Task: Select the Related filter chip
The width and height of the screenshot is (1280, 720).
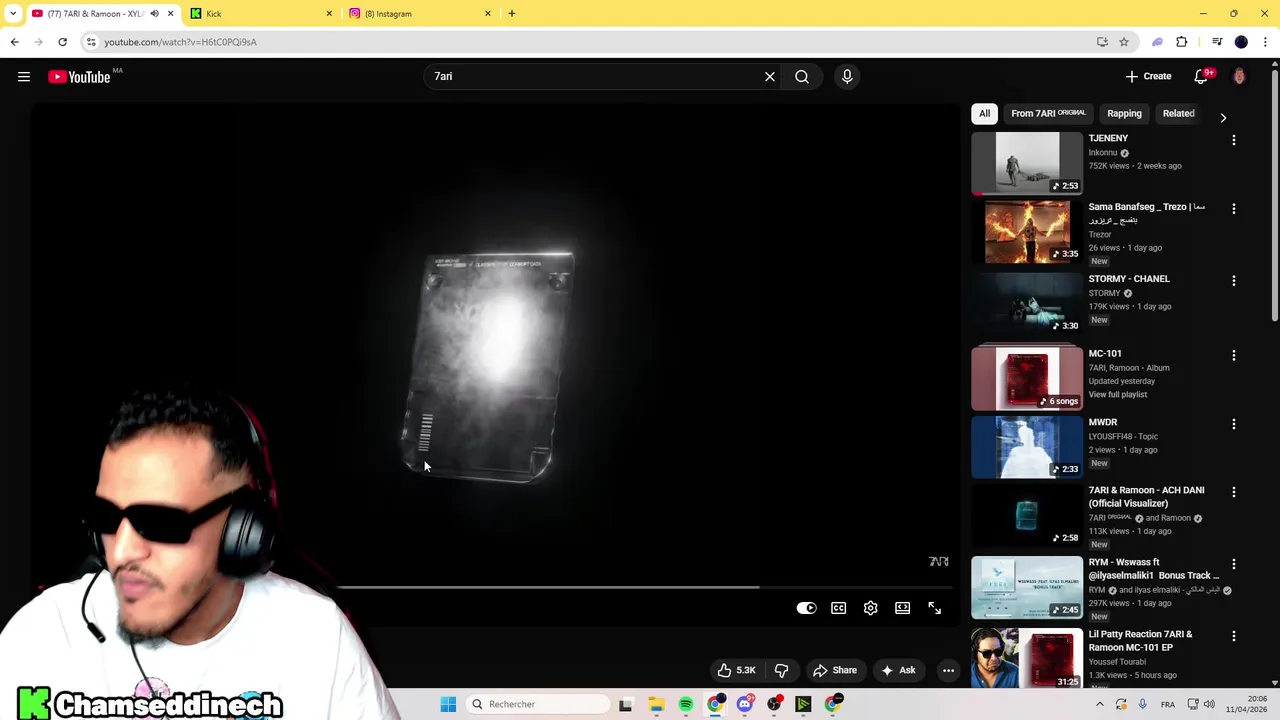Action: pyautogui.click(x=1178, y=114)
